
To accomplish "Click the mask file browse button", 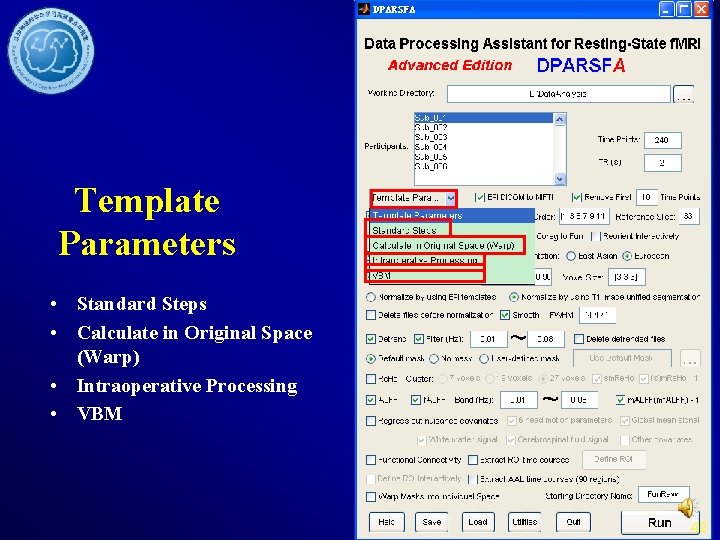I will click(690, 359).
